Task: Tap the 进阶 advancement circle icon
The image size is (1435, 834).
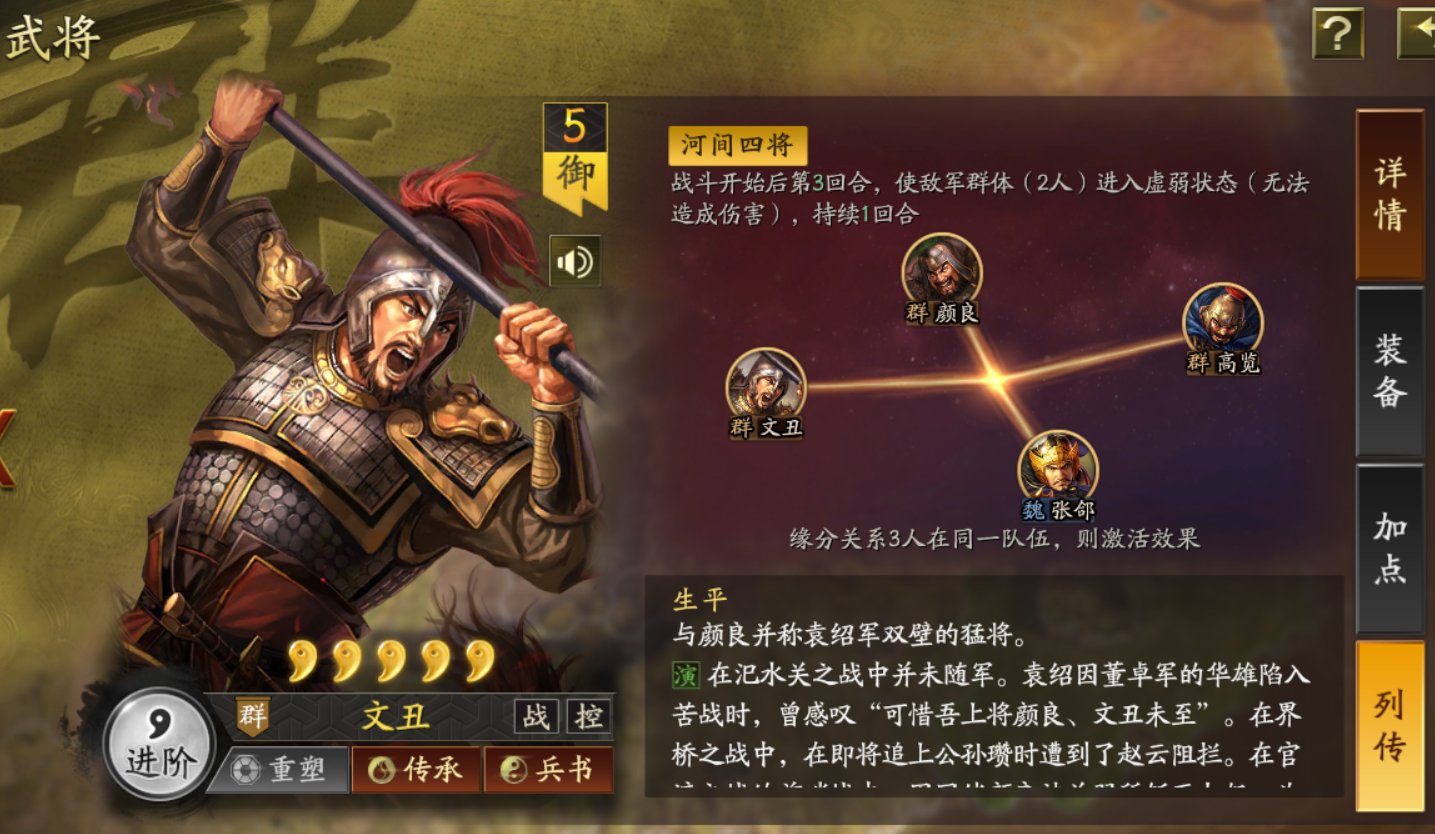Action: 160,744
